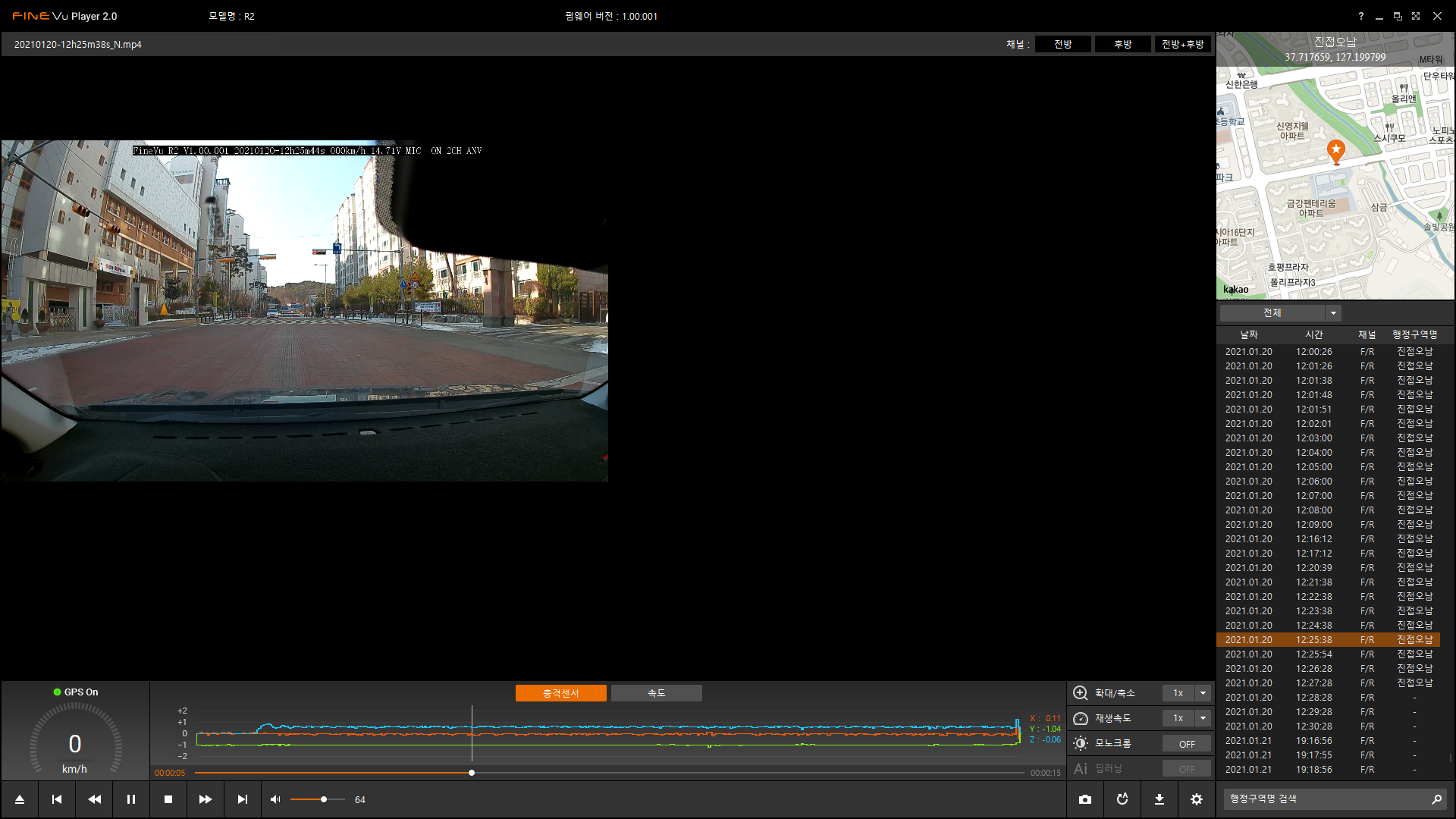Click the eject/open file icon
Viewport: 1456px width, 819px height.
click(20, 799)
